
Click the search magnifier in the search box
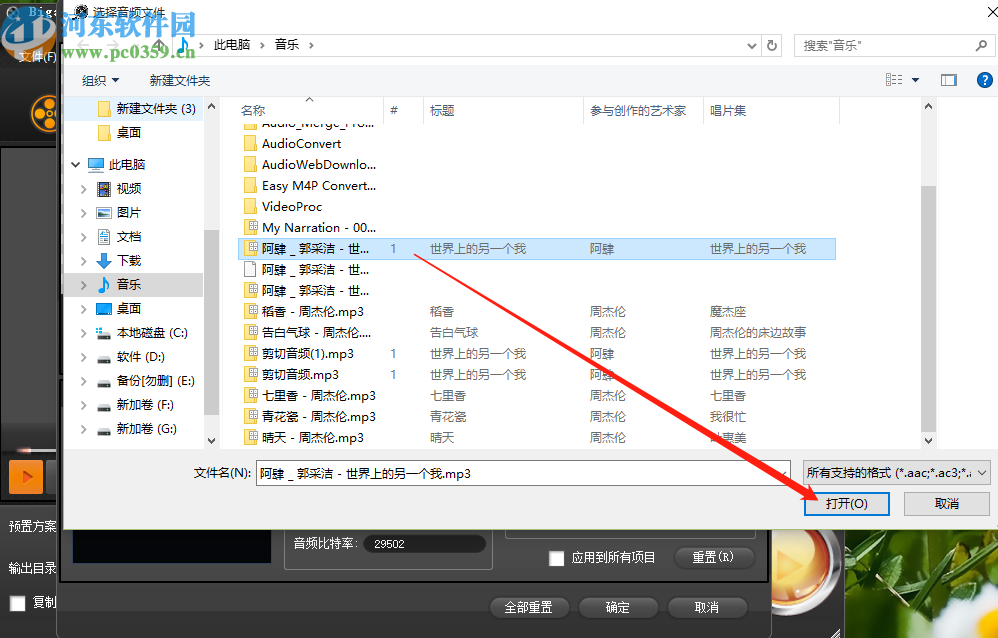pyautogui.click(x=980, y=45)
